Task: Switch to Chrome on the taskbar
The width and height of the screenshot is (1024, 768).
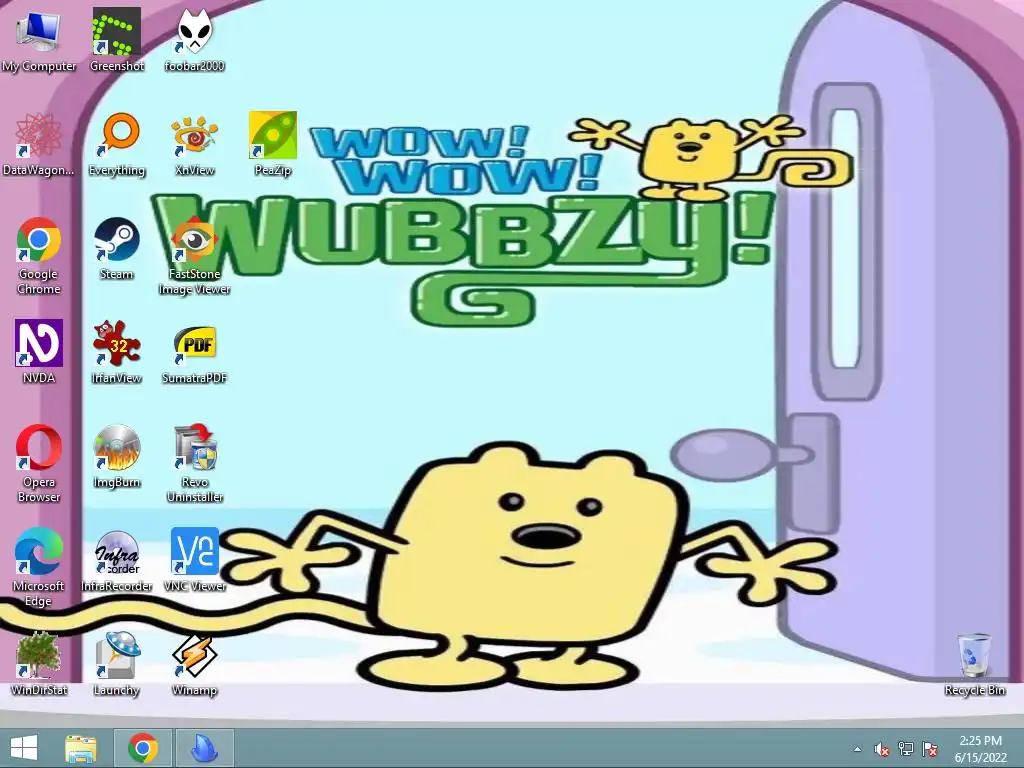Action: tap(143, 748)
